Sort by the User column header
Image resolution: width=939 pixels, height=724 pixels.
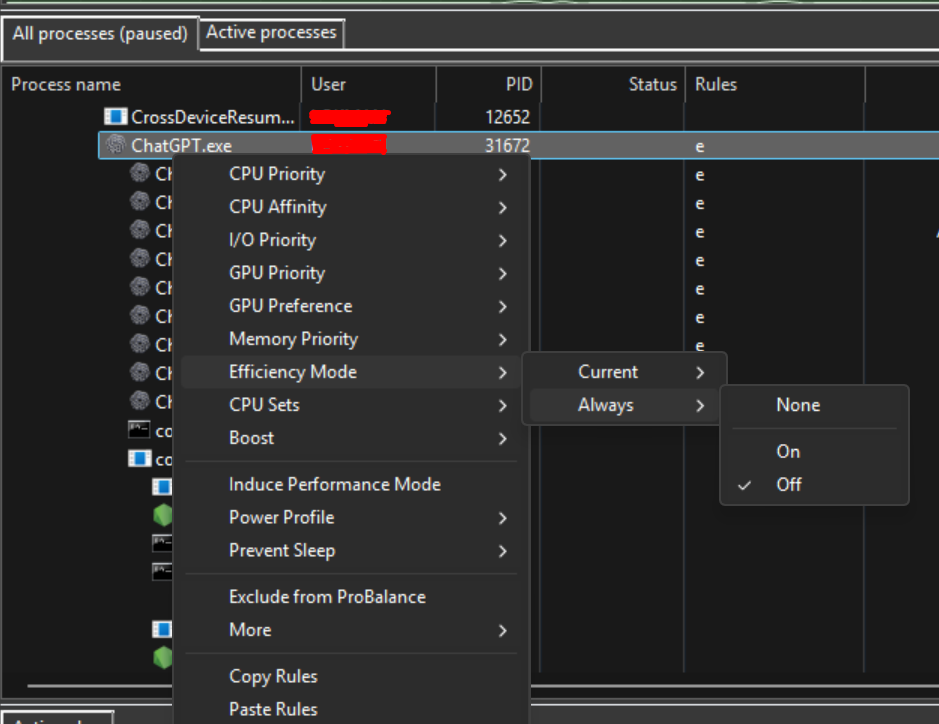[x=369, y=84]
